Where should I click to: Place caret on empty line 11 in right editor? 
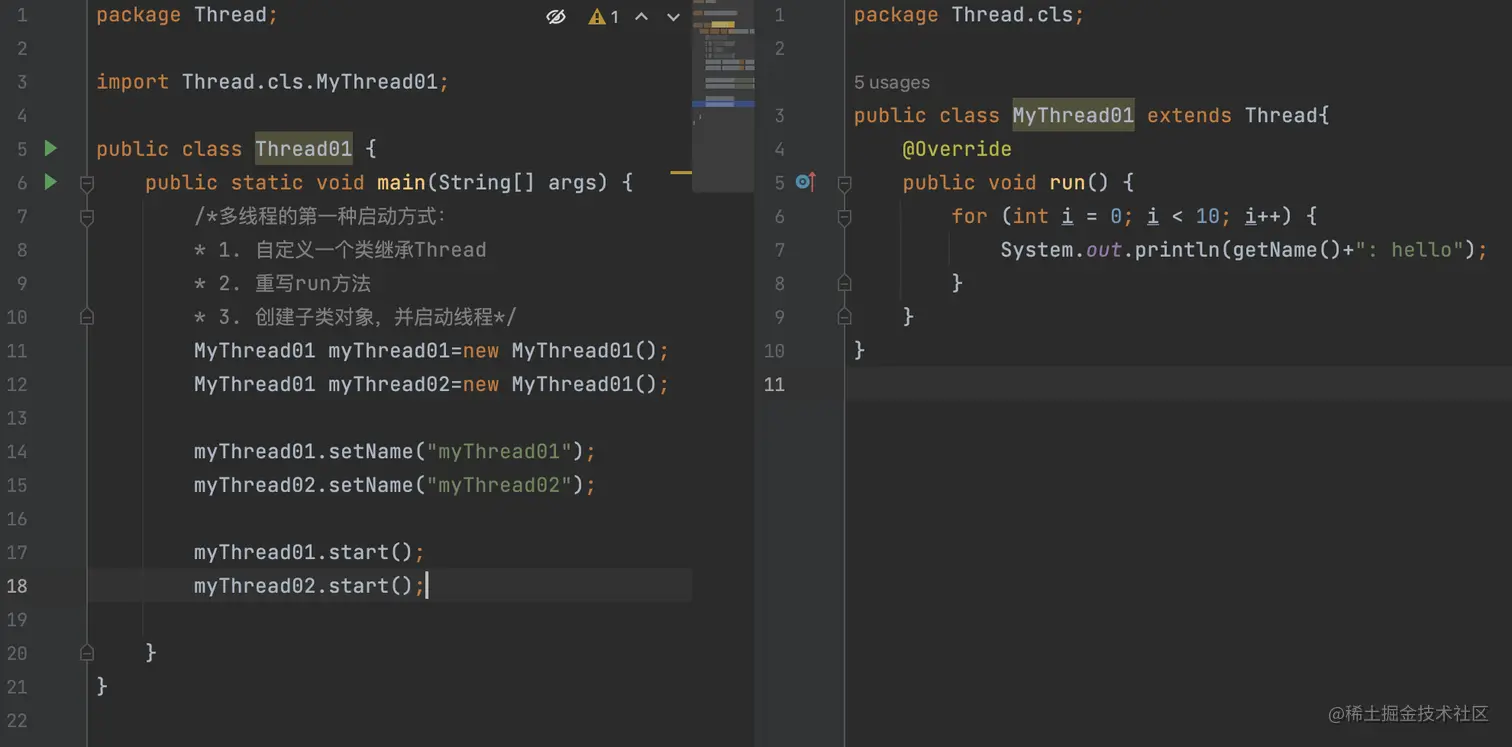pos(1178,384)
